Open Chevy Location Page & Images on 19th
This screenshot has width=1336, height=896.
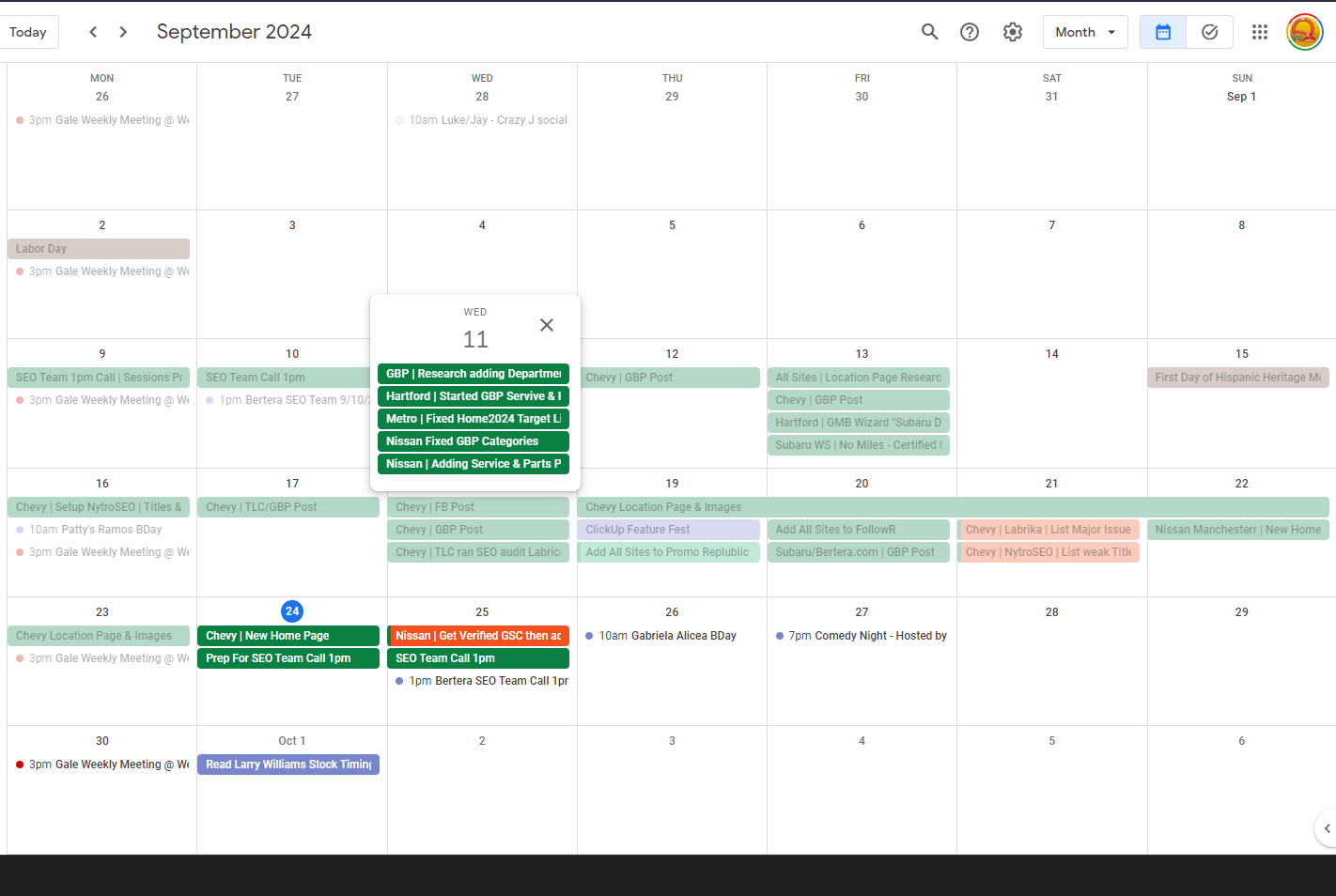pyautogui.click(x=954, y=507)
